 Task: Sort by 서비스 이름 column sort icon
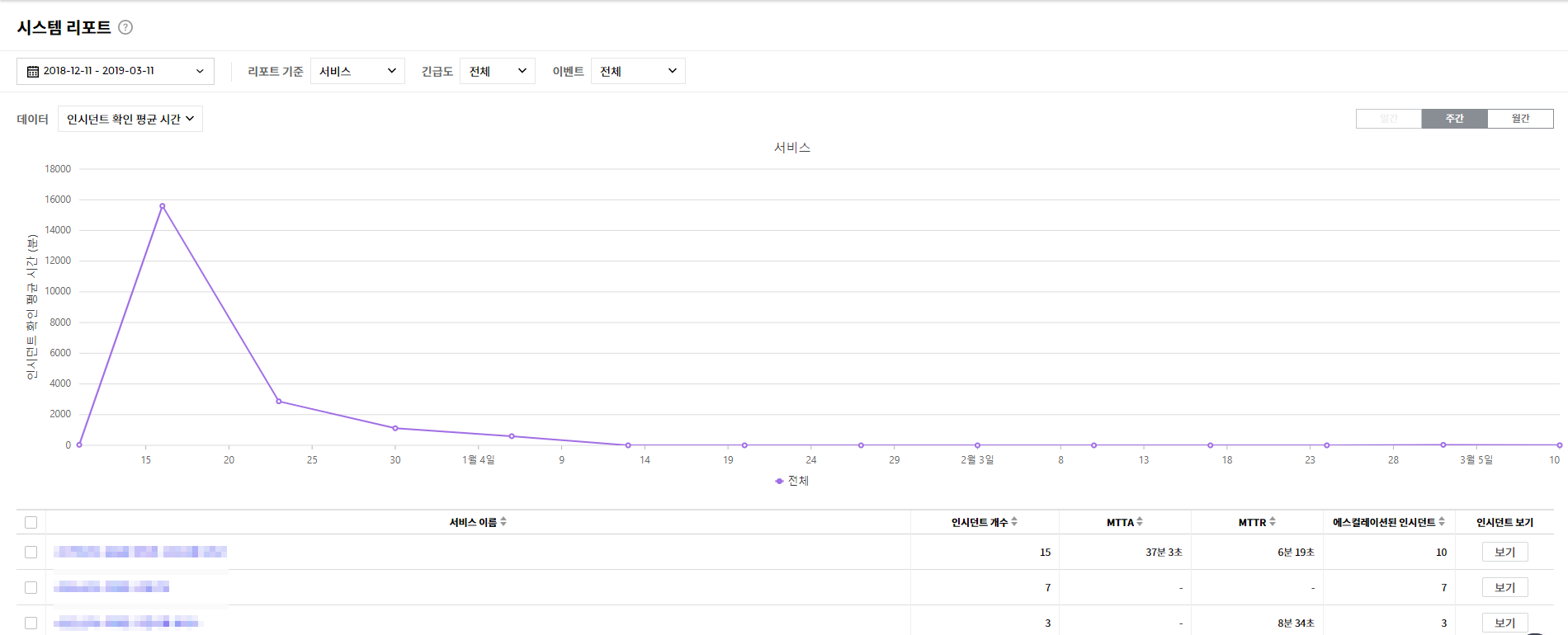coord(503,522)
